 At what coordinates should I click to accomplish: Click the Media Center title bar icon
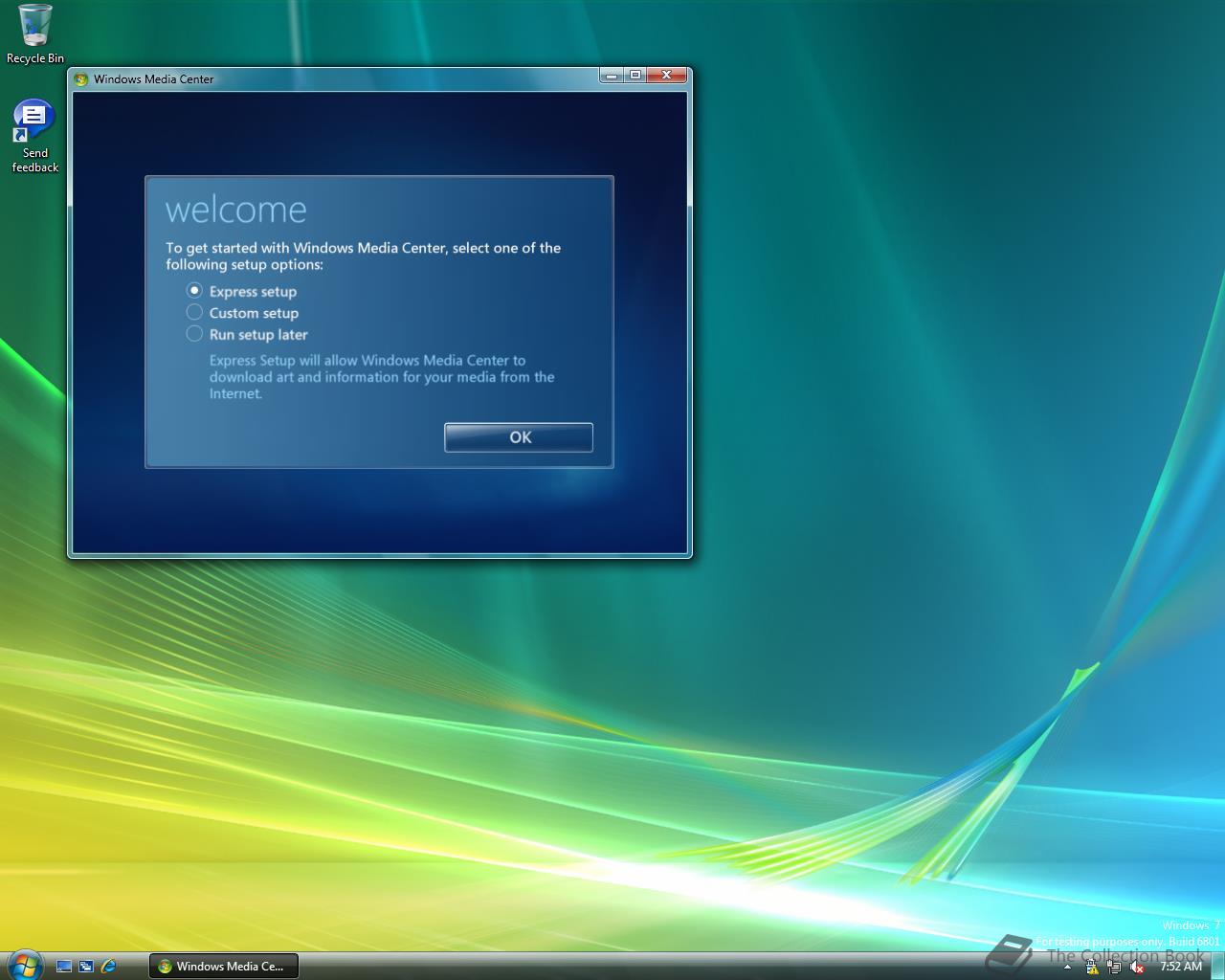(81, 79)
